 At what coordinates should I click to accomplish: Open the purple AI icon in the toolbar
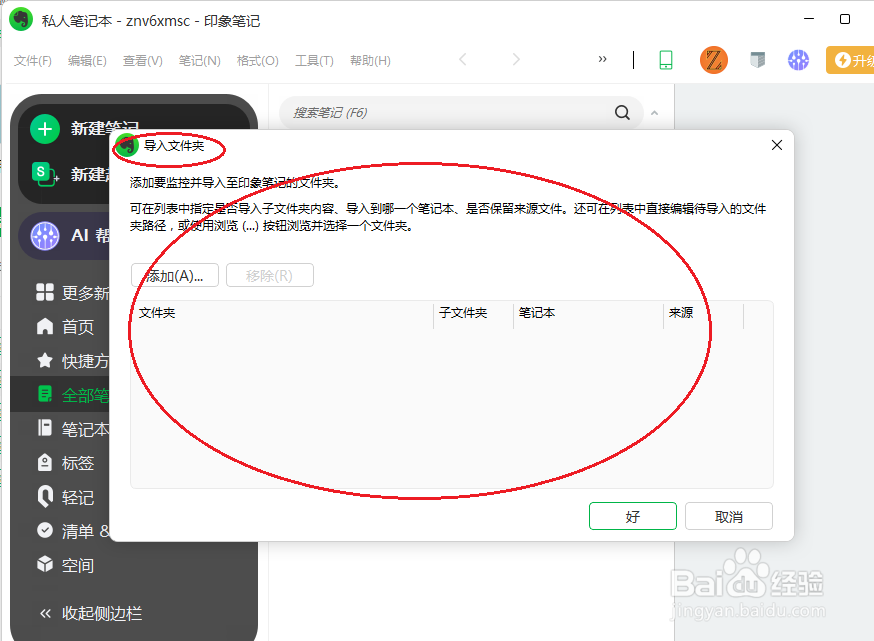click(797, 60)
